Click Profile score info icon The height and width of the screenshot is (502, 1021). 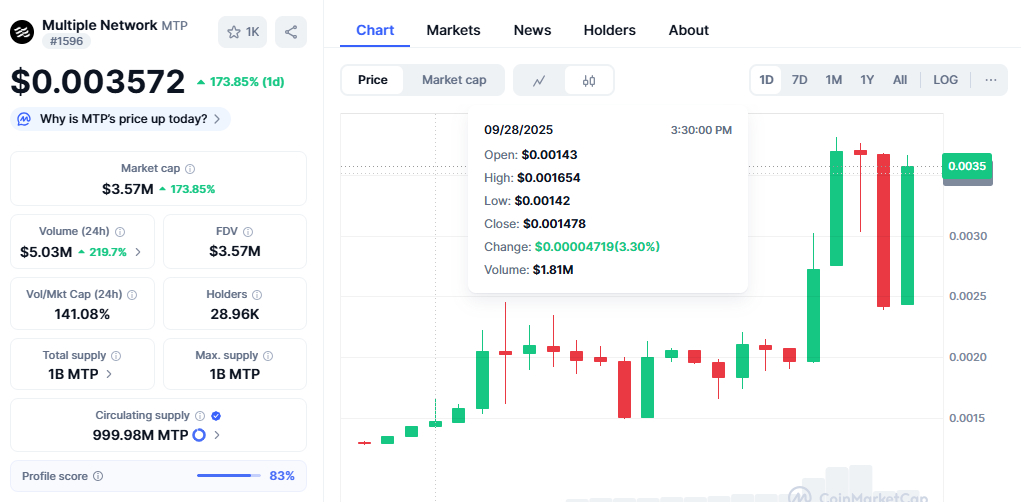98,476
